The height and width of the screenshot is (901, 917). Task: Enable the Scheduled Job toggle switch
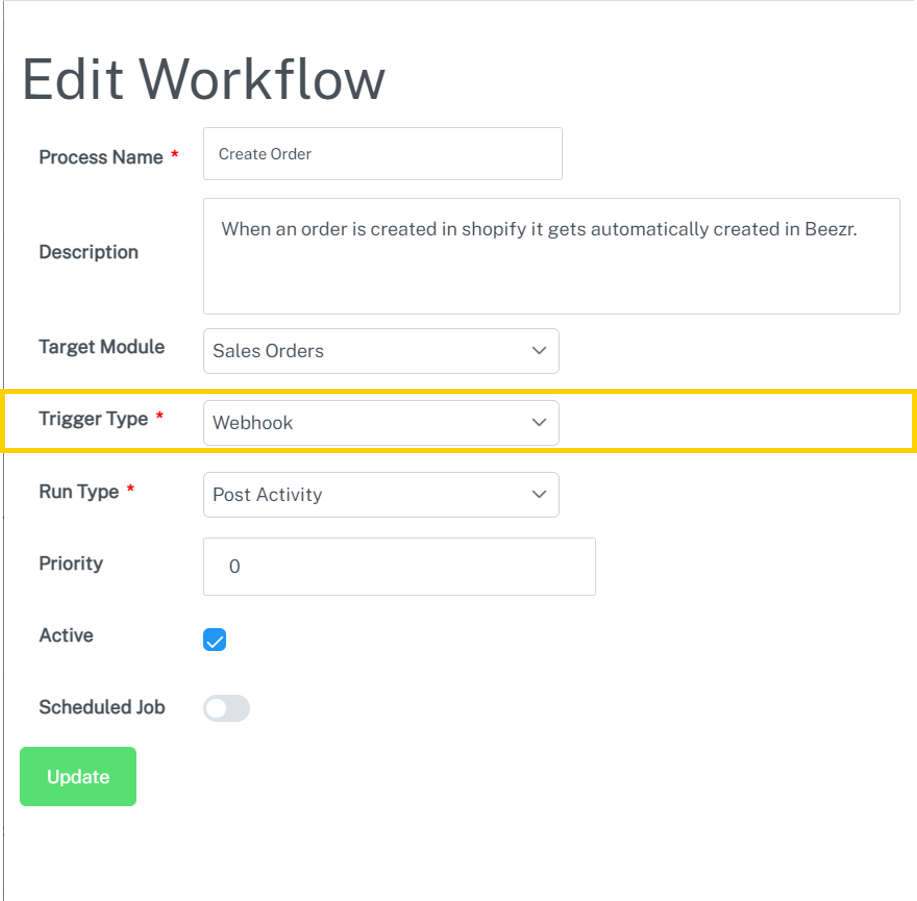[x=226, y=709]
